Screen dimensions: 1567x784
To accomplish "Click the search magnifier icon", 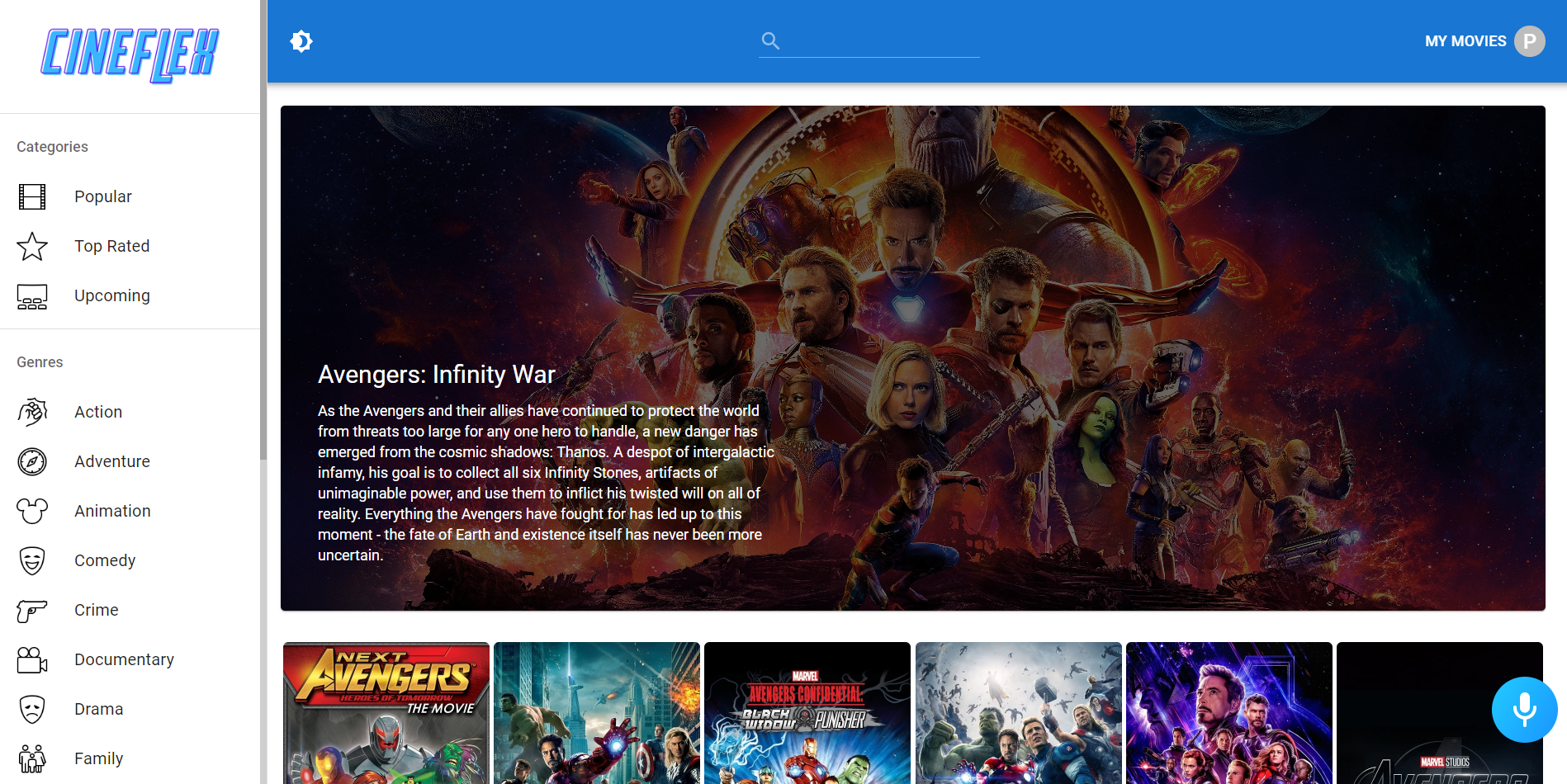I will click(770, 40).
